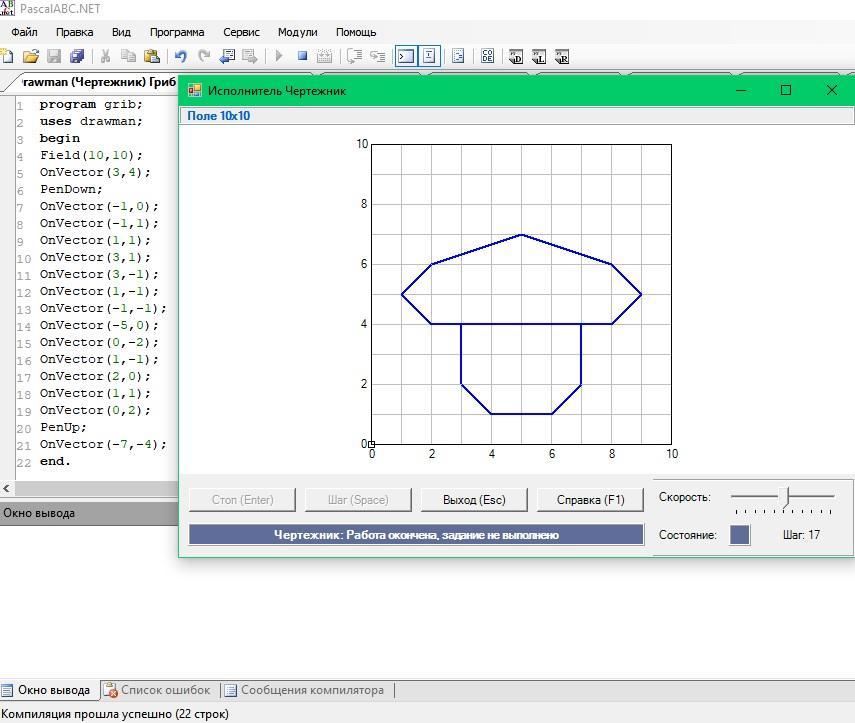Open the Программа menu
This screenshot has height=723, width=855.
pos(177,32)
